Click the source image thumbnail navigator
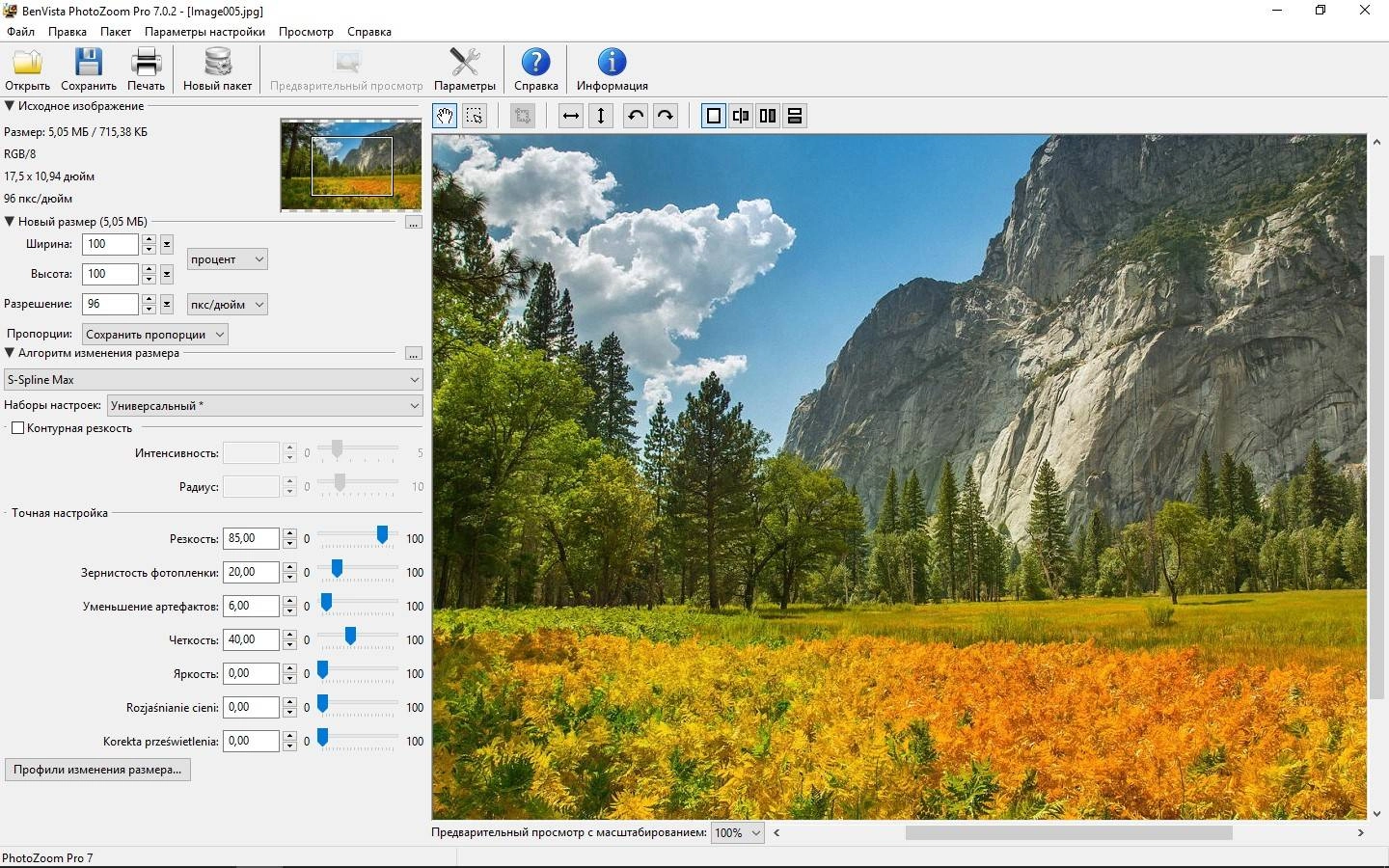The height and width of the screenshot is (868, 1389). pos(351,165)
